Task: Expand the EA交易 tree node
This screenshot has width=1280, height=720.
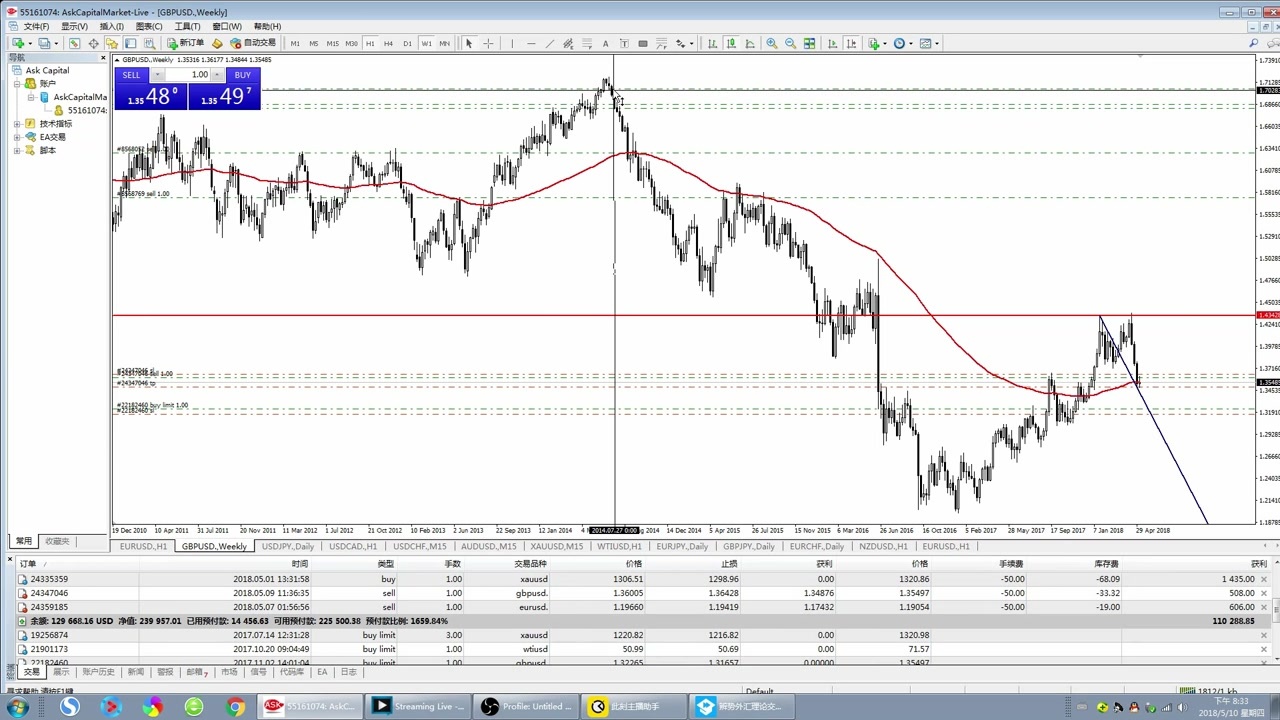Action: point(17,137)
